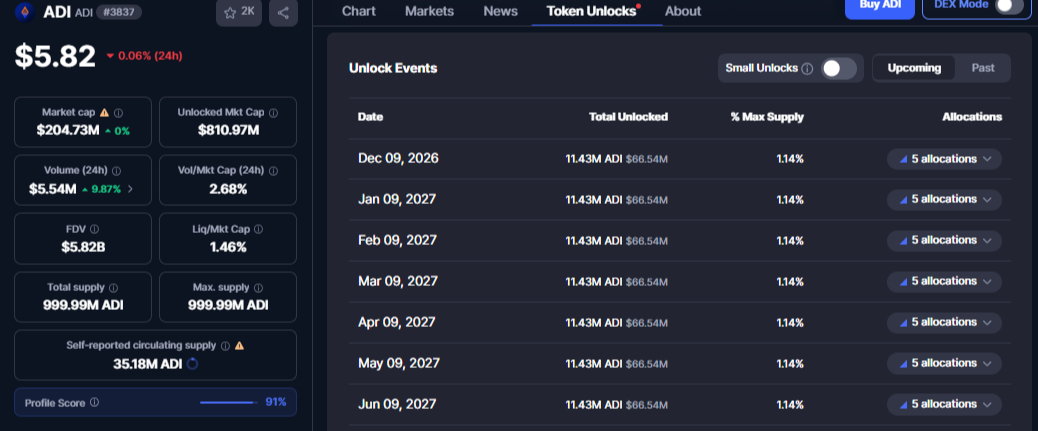Click 11.43M ADI in Jun 09, 2027 row
The image size is (1038, 431).
[x=594, y=405]
